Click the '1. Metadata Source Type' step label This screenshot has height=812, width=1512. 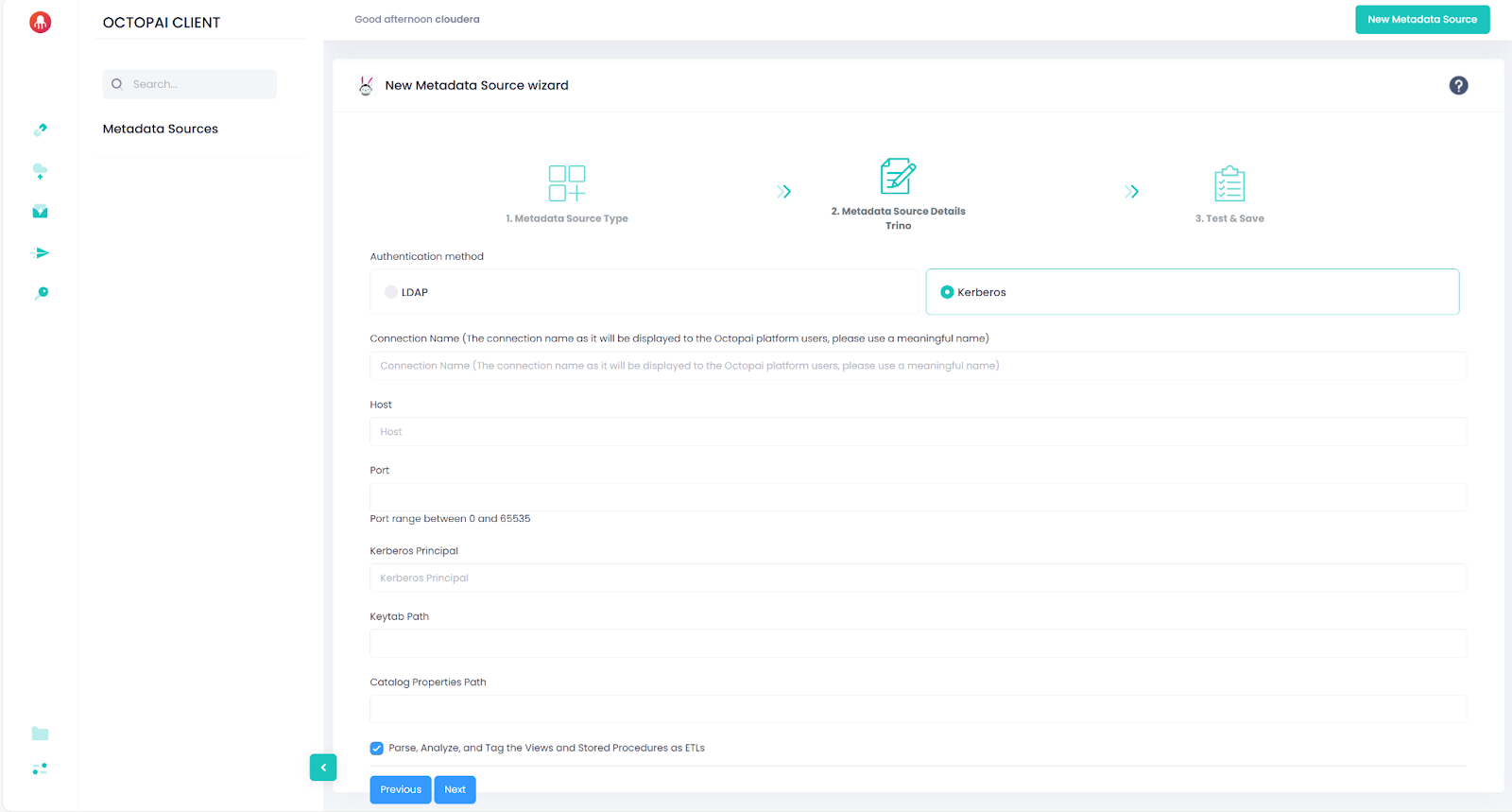567,218
